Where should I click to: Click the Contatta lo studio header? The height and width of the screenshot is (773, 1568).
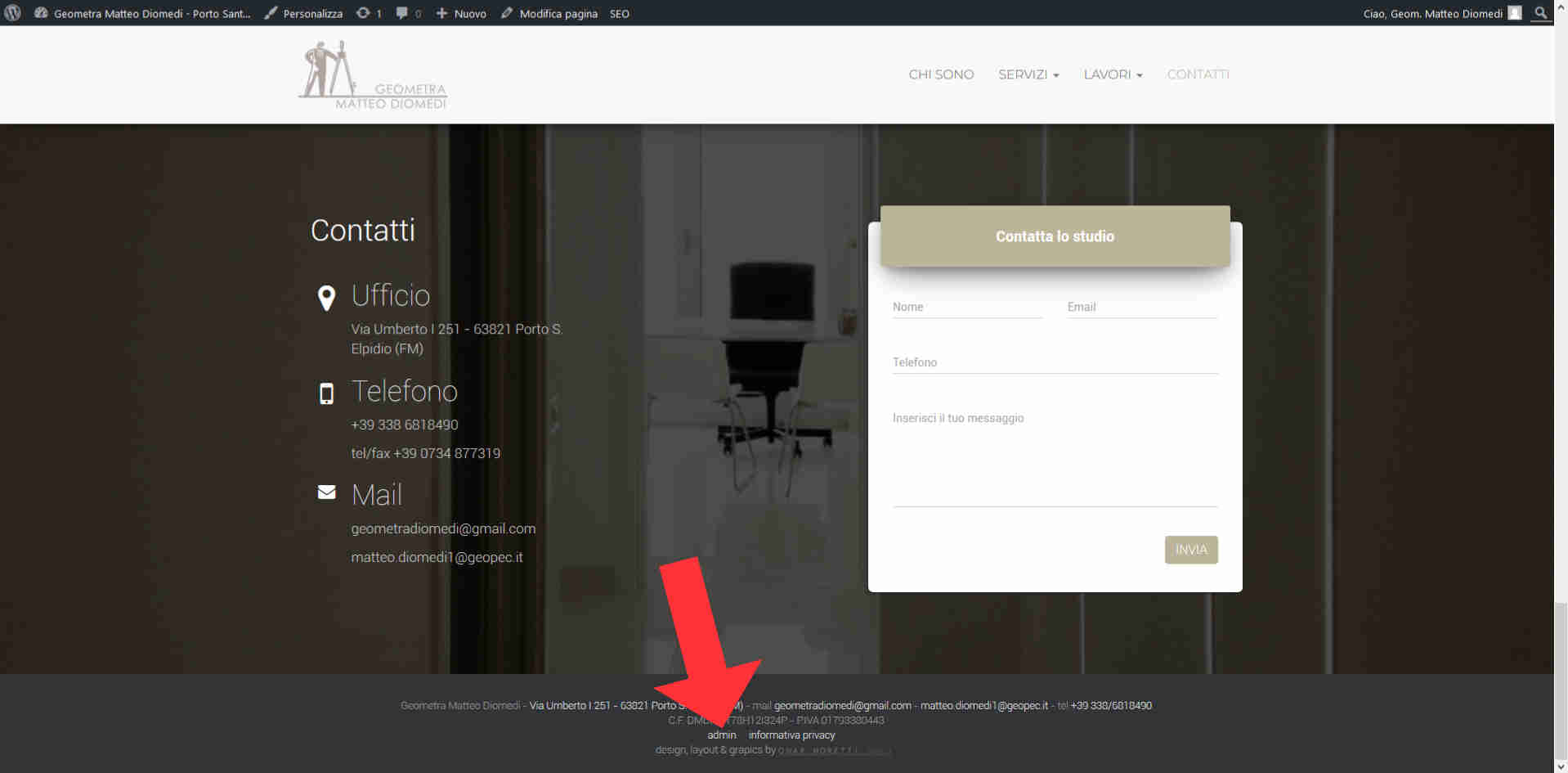pyautogui.click(x=1055, y=236)
